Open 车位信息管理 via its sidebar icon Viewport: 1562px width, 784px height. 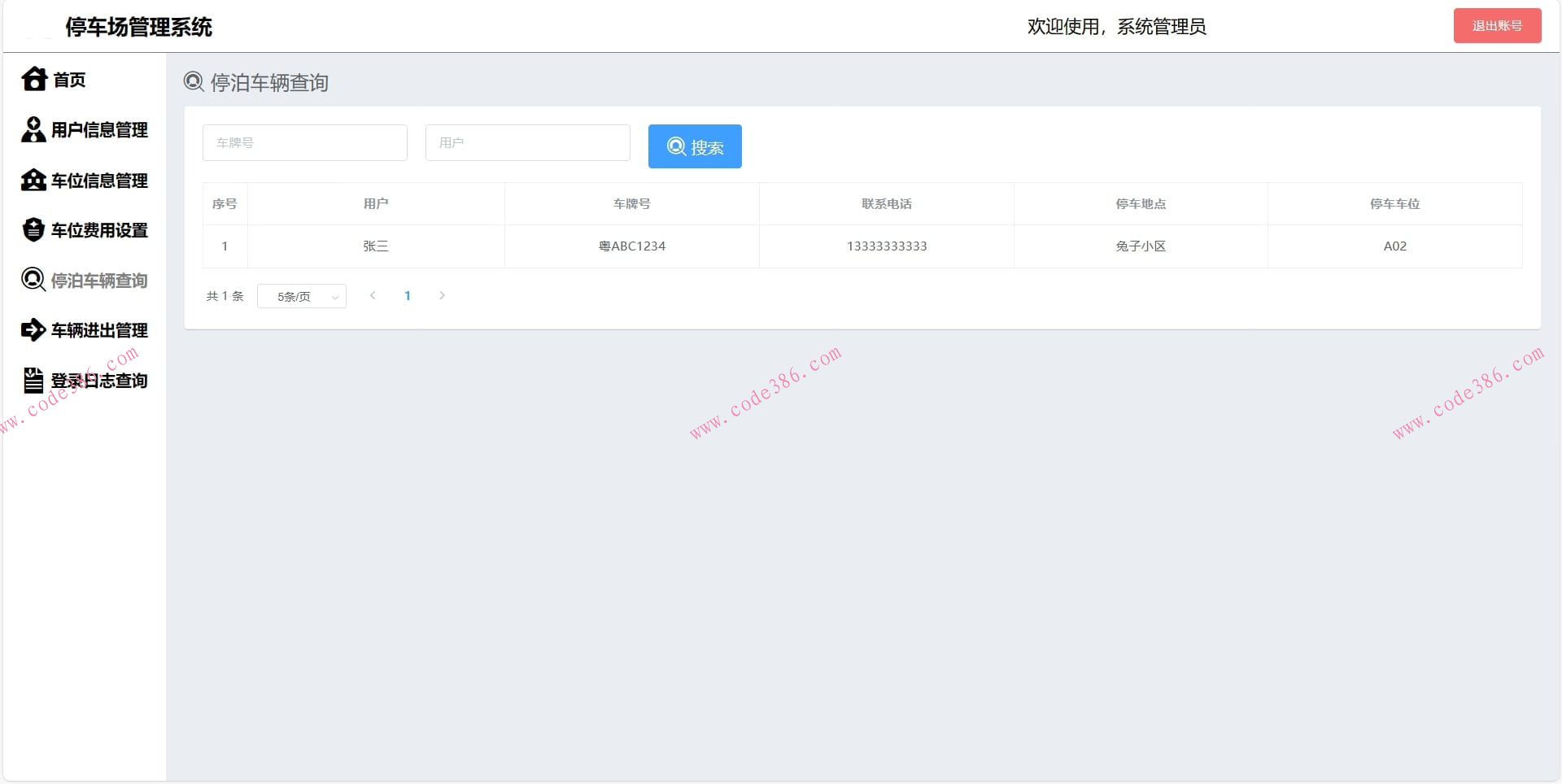33,180
